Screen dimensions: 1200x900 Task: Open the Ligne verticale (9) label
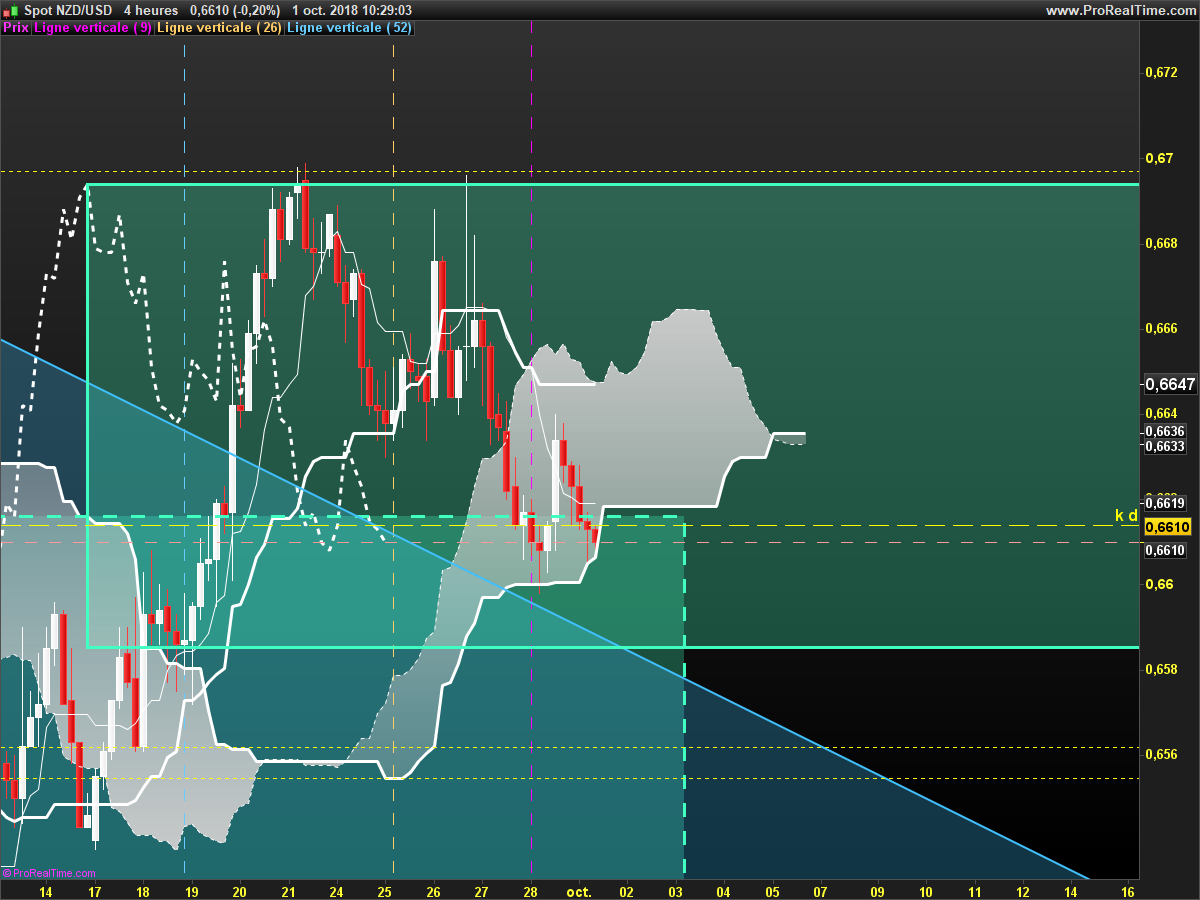coord(93,28)
